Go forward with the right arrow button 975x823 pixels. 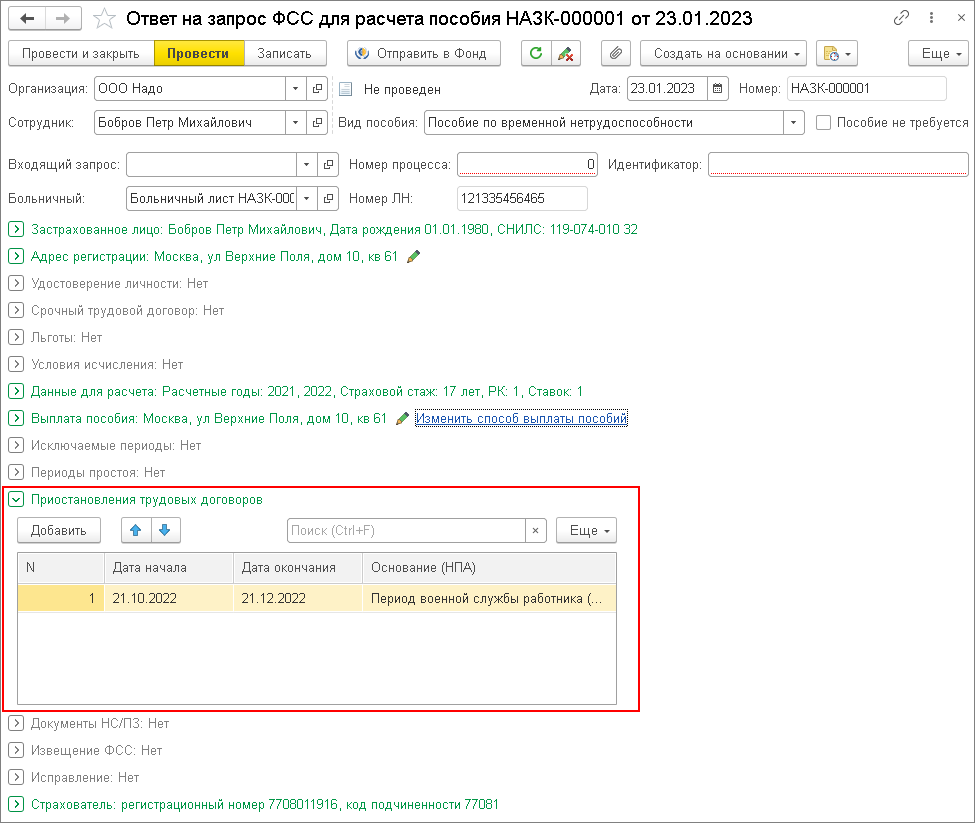coord(63,19)
